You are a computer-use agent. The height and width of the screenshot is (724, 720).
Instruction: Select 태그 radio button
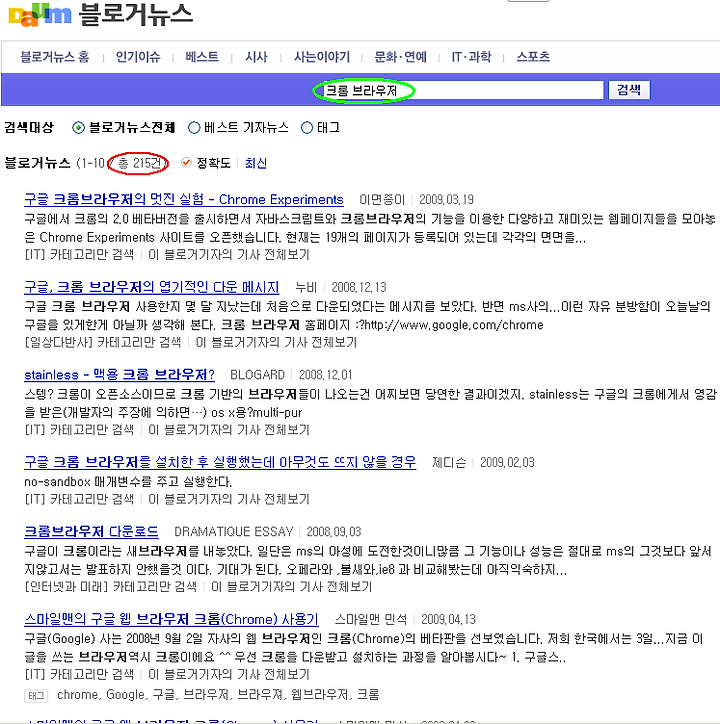point(307,127)
